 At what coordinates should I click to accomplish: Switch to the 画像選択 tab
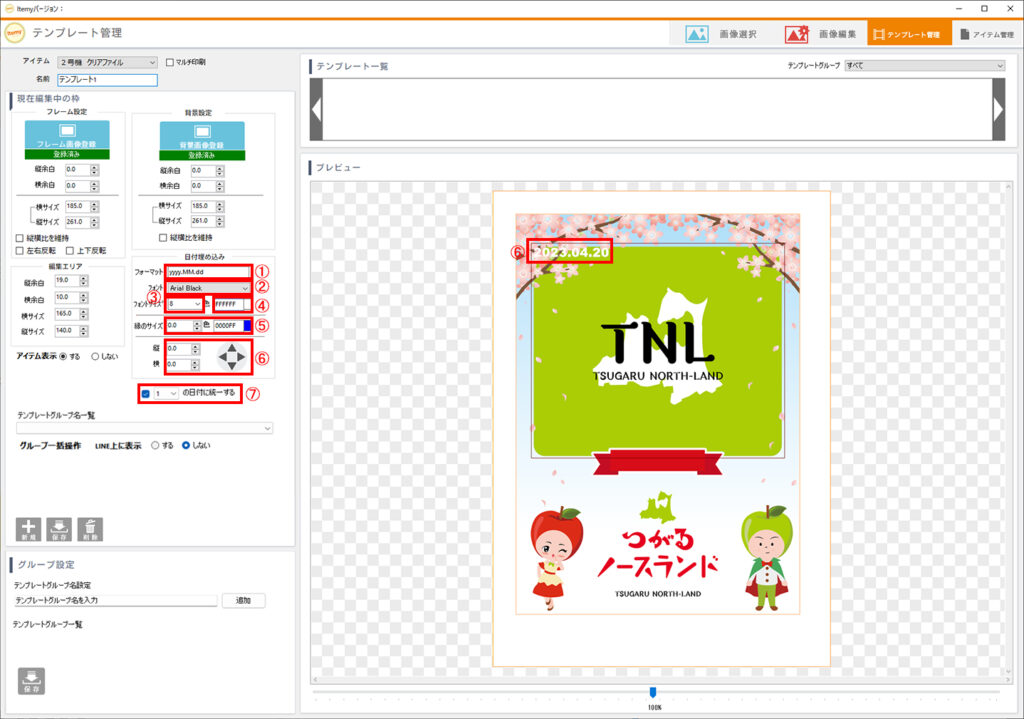721,34
